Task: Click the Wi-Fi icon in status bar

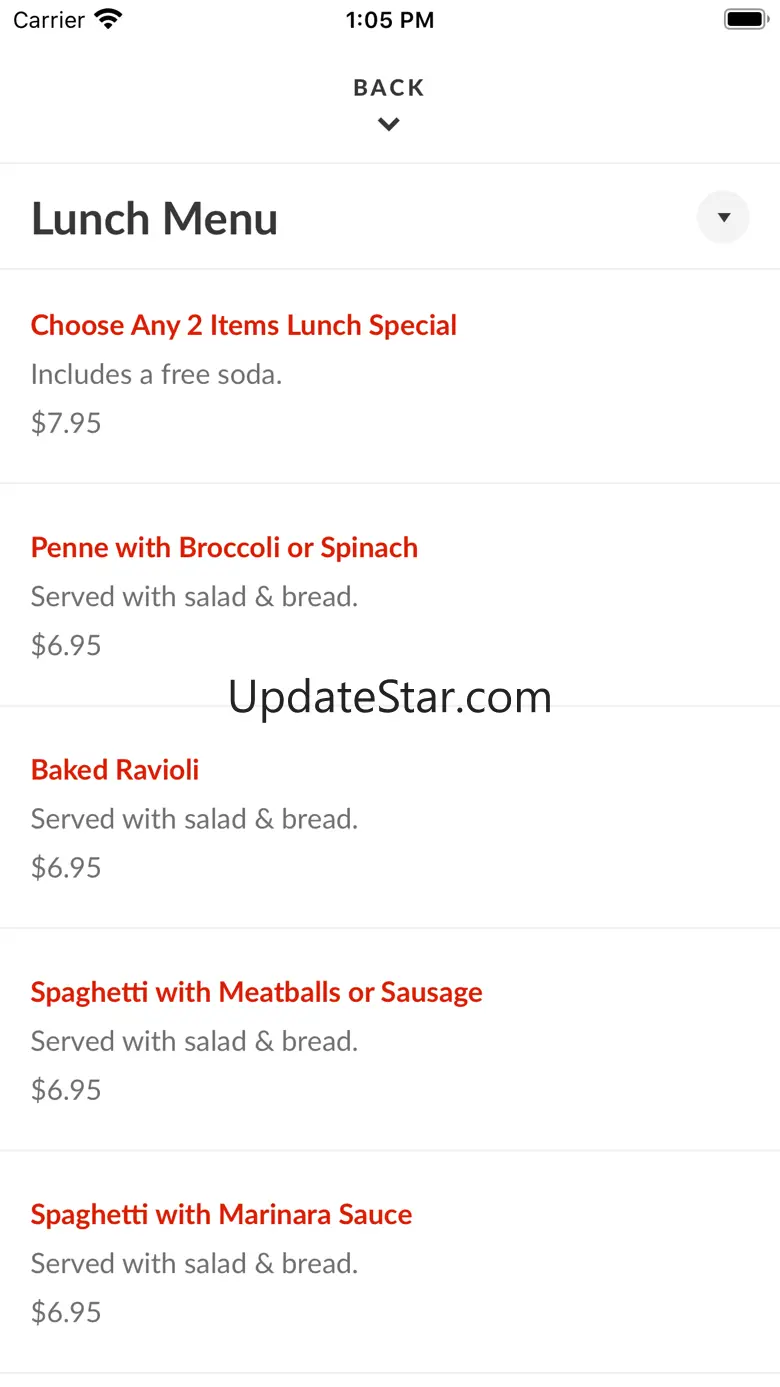Action: point(108,20)
